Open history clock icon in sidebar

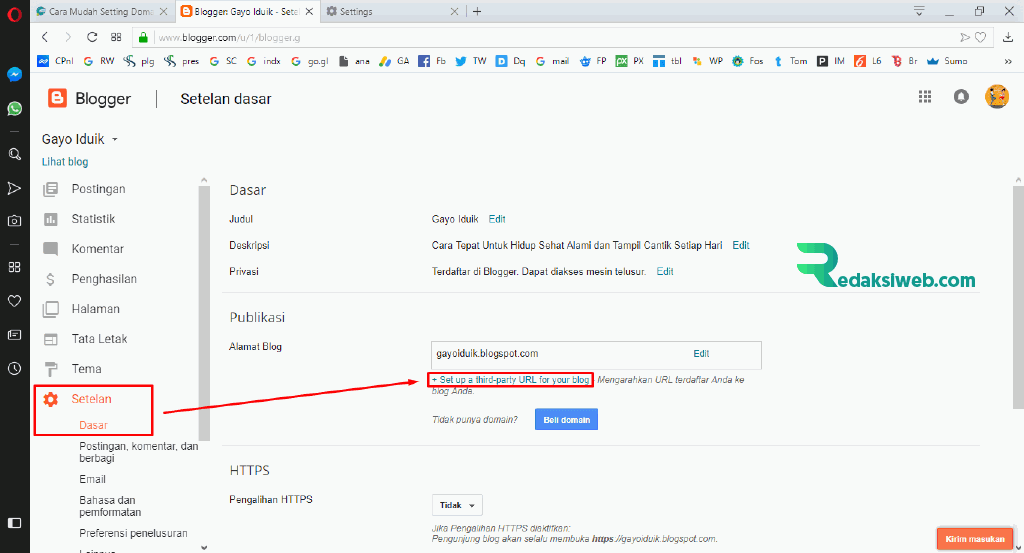(x=14, y=368)
